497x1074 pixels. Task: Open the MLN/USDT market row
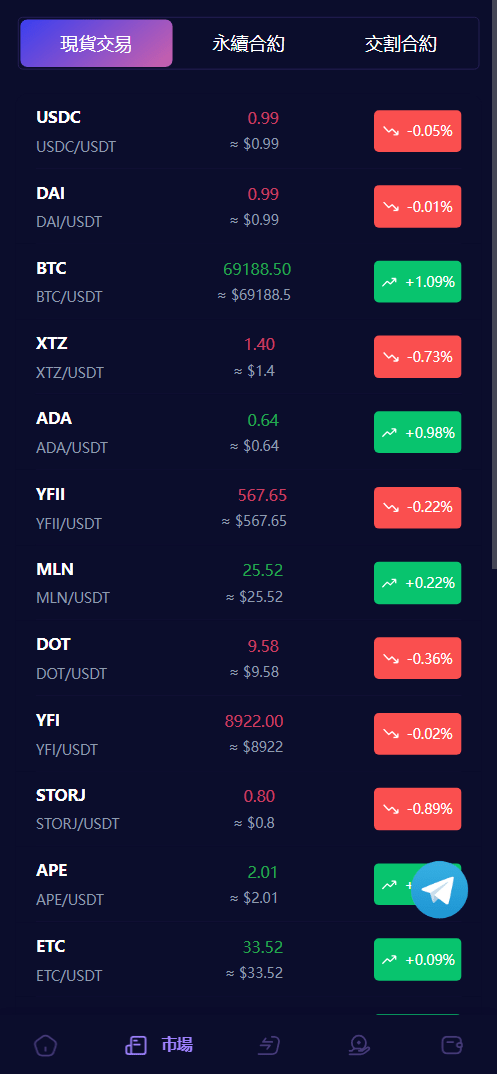pos(248,583)
